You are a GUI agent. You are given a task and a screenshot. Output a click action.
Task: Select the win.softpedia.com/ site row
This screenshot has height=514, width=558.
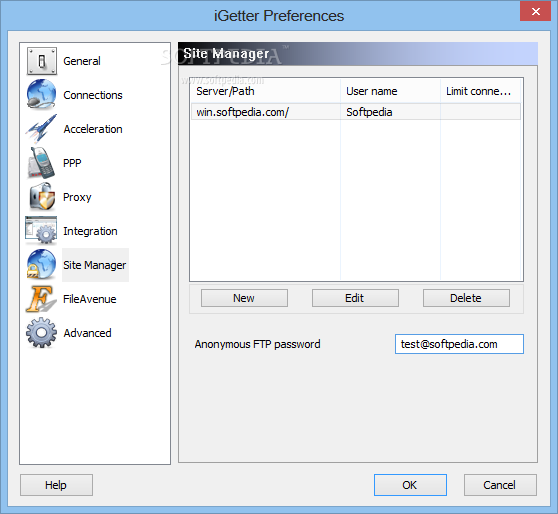tap(356, 112)
